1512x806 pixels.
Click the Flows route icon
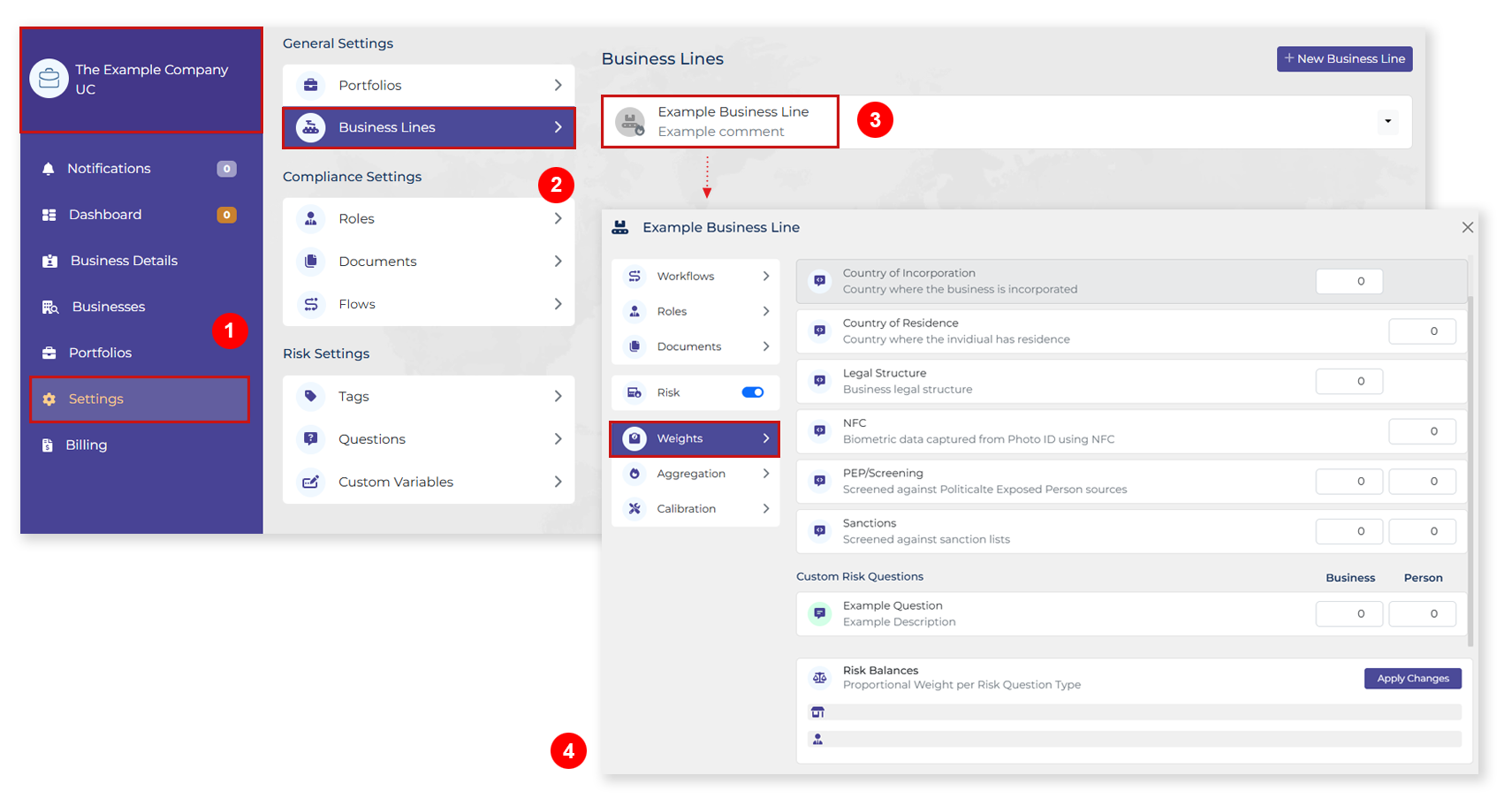[x=310, y=304]
